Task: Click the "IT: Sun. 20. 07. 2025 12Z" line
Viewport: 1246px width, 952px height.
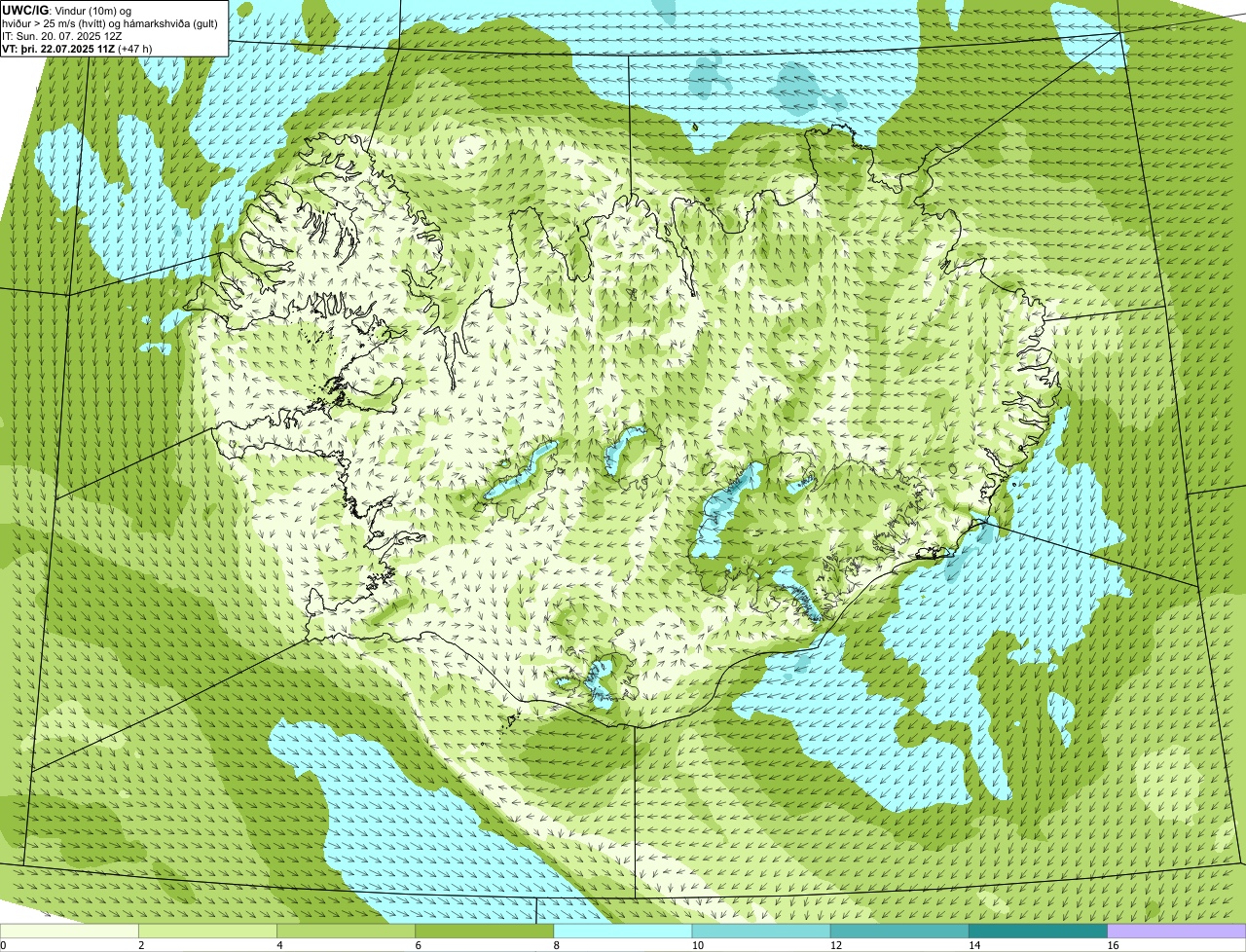Action: click(x=62, y=36)
